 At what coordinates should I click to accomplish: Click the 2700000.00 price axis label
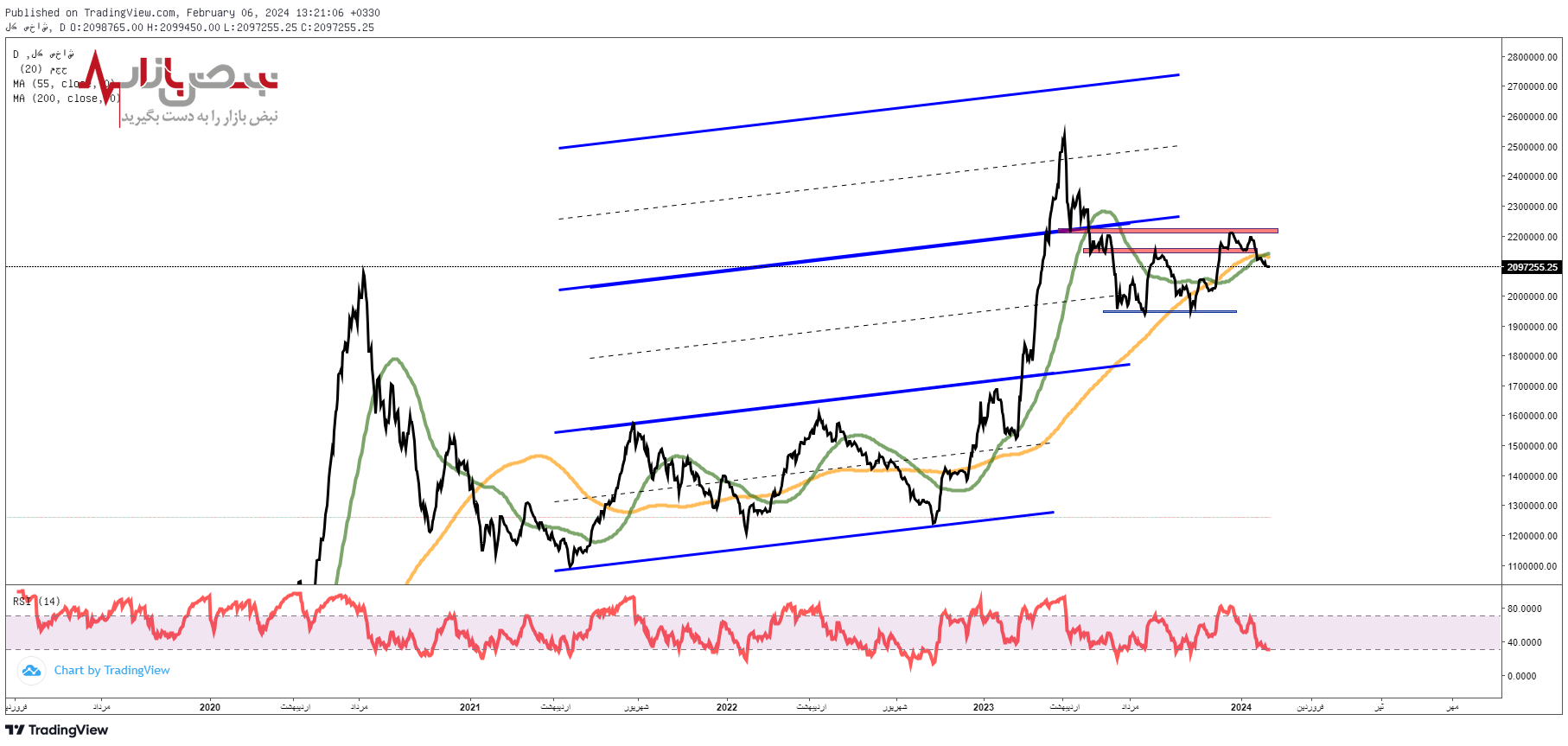[x=1532, y=86]
